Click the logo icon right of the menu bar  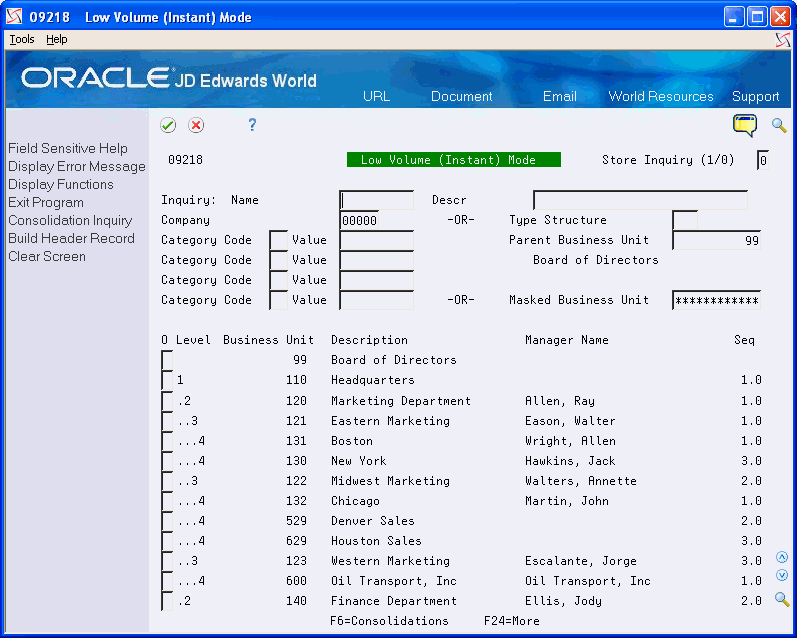click(783, 40)
